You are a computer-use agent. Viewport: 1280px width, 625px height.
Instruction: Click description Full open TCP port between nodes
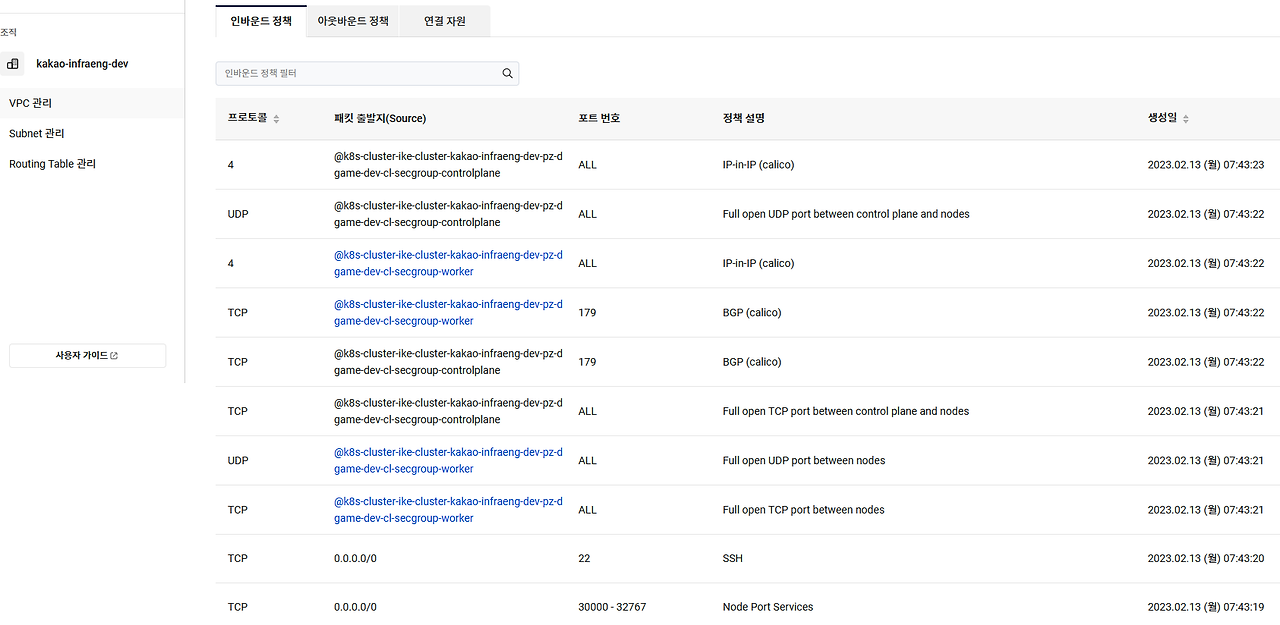pos(803,510)
